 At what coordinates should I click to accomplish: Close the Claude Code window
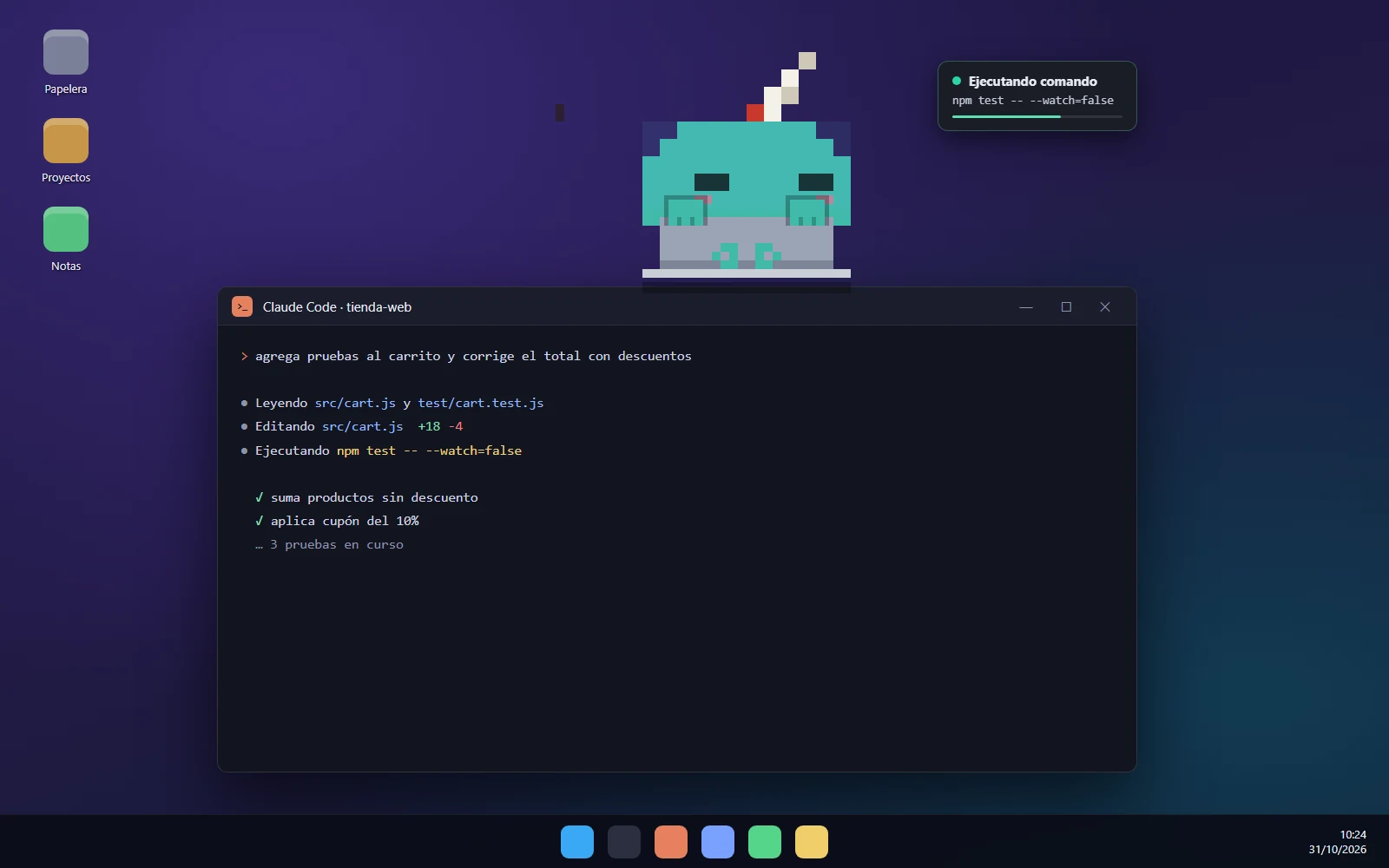pyautogui.click(x=1105, y=307)
